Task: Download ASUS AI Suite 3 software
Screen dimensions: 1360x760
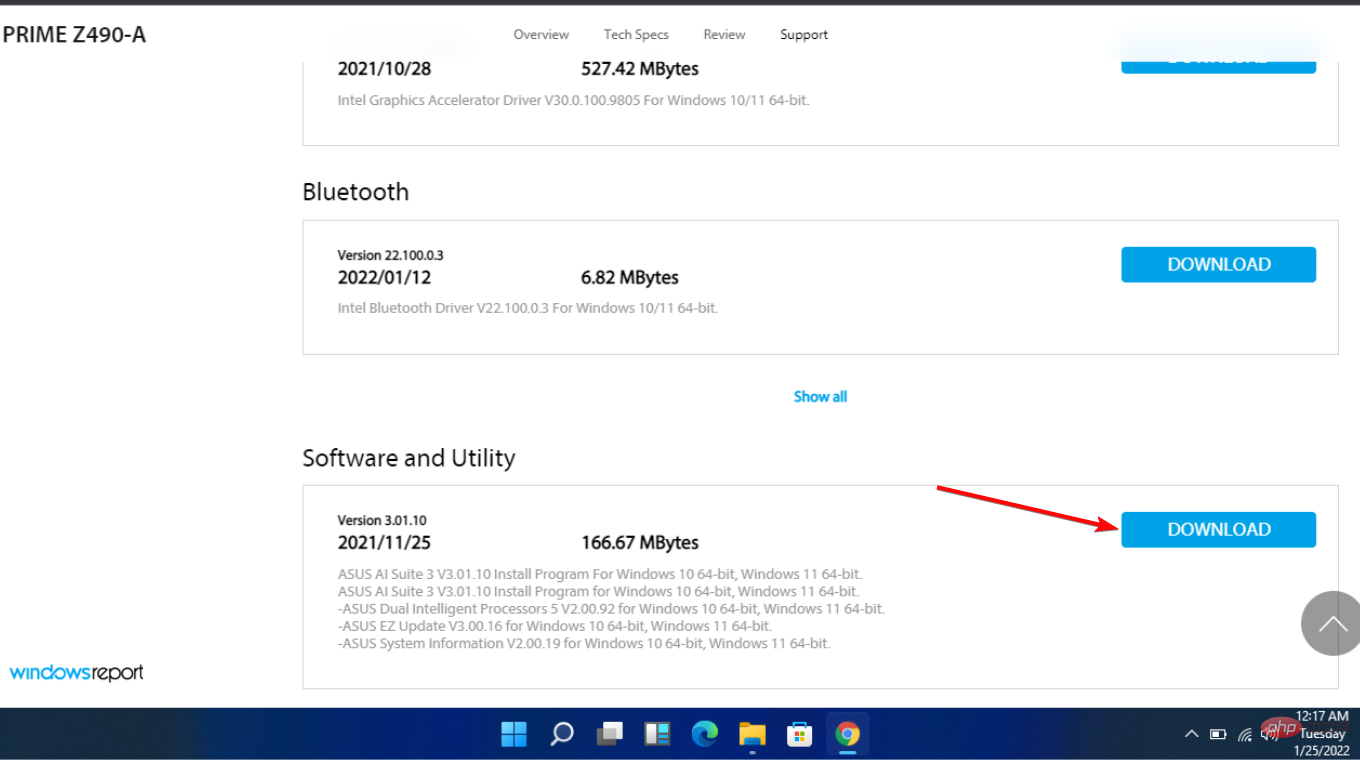Action: click(1218, 529)
